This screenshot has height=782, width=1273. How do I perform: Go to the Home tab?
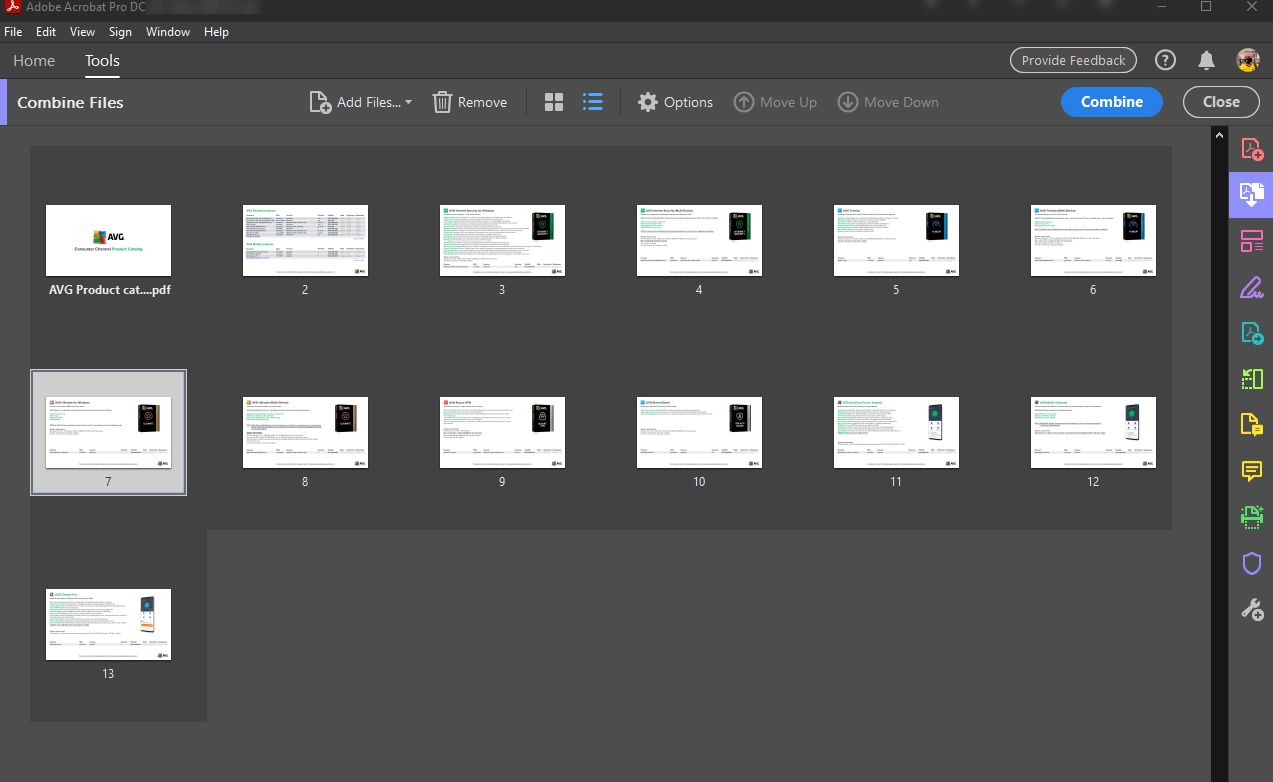(x=34, y=61)
